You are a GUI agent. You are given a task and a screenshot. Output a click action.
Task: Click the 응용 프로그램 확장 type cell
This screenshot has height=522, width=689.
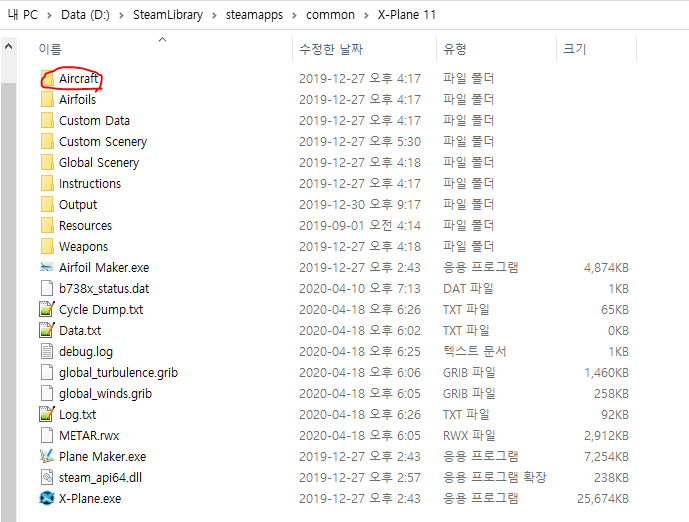(495, 478)
